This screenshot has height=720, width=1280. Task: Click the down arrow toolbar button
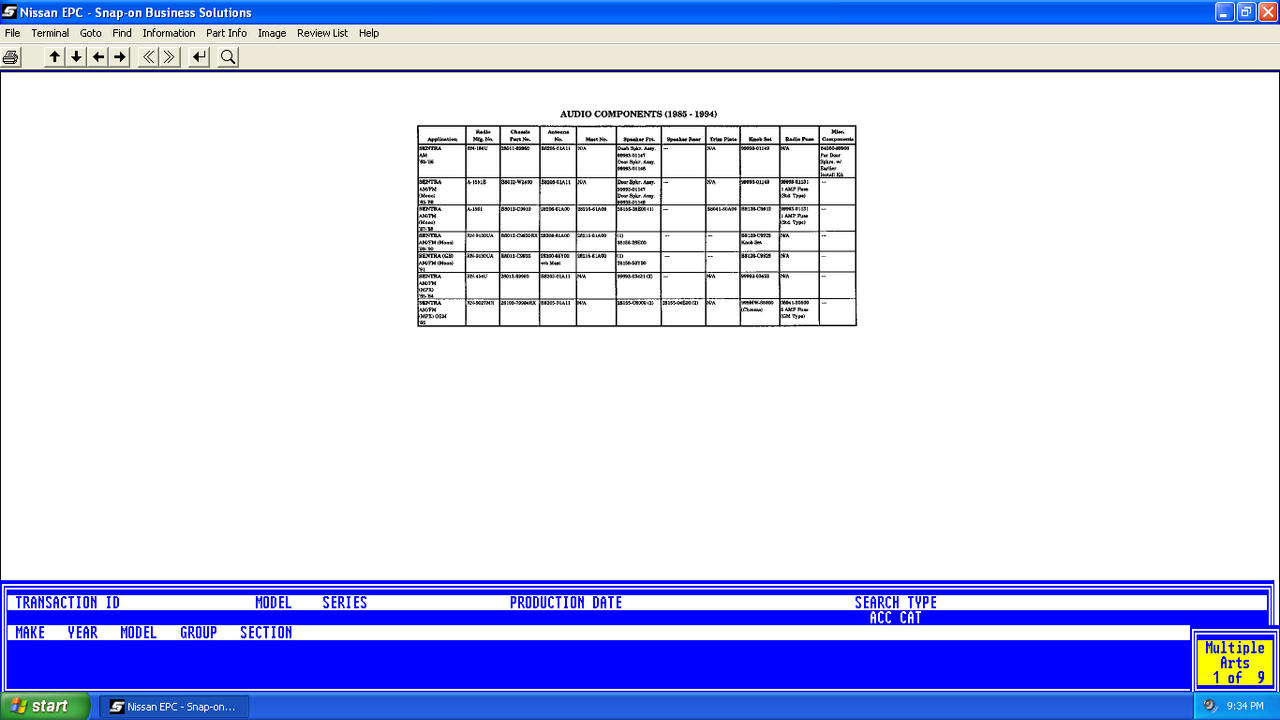76,57
